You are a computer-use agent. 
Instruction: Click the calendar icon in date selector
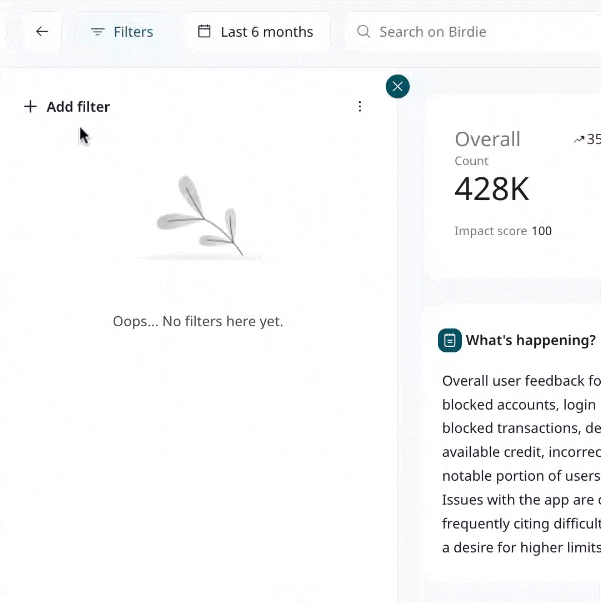[x=204, y=32]
